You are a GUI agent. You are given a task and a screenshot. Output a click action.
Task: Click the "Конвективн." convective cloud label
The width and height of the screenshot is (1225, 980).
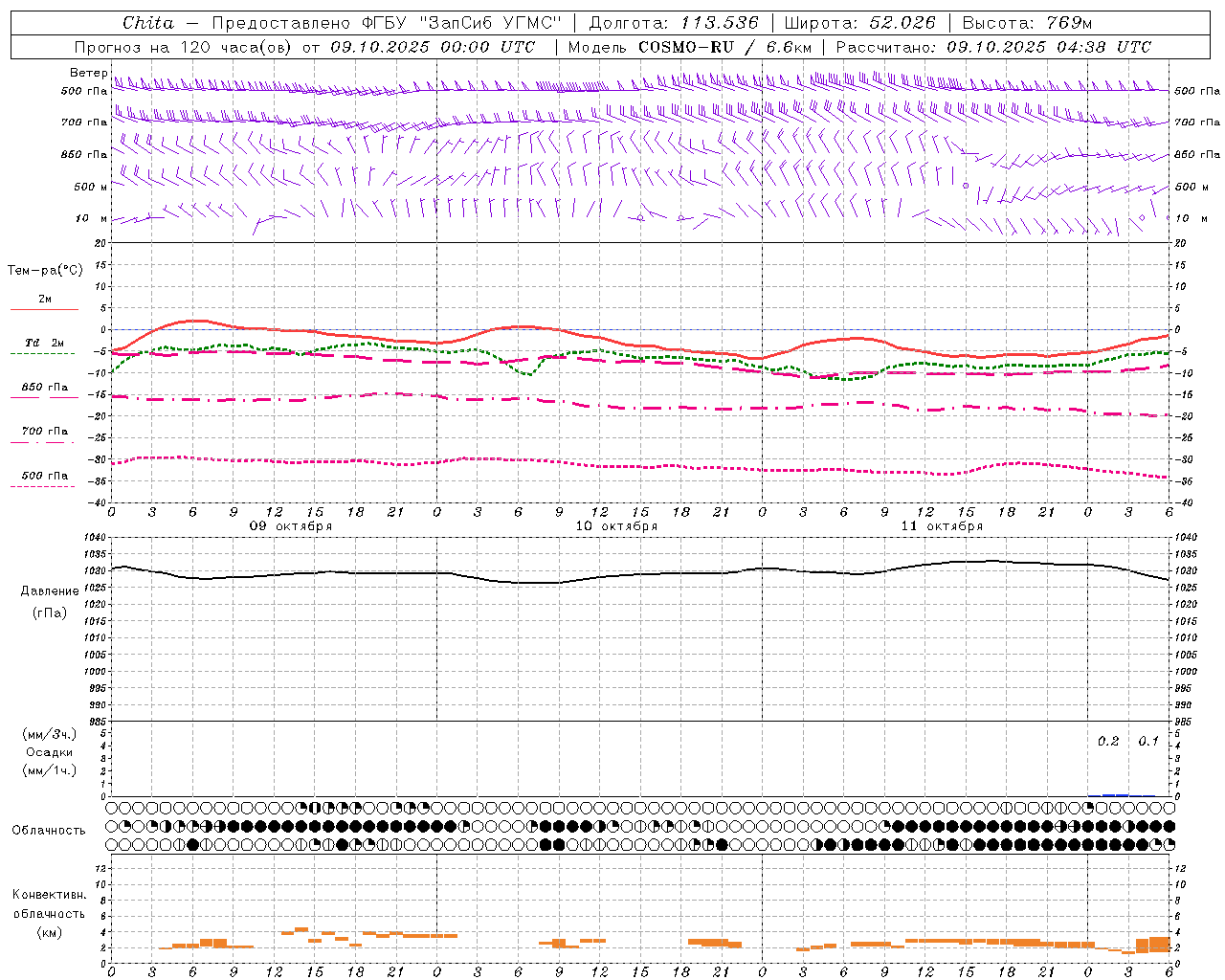point(50,895)
